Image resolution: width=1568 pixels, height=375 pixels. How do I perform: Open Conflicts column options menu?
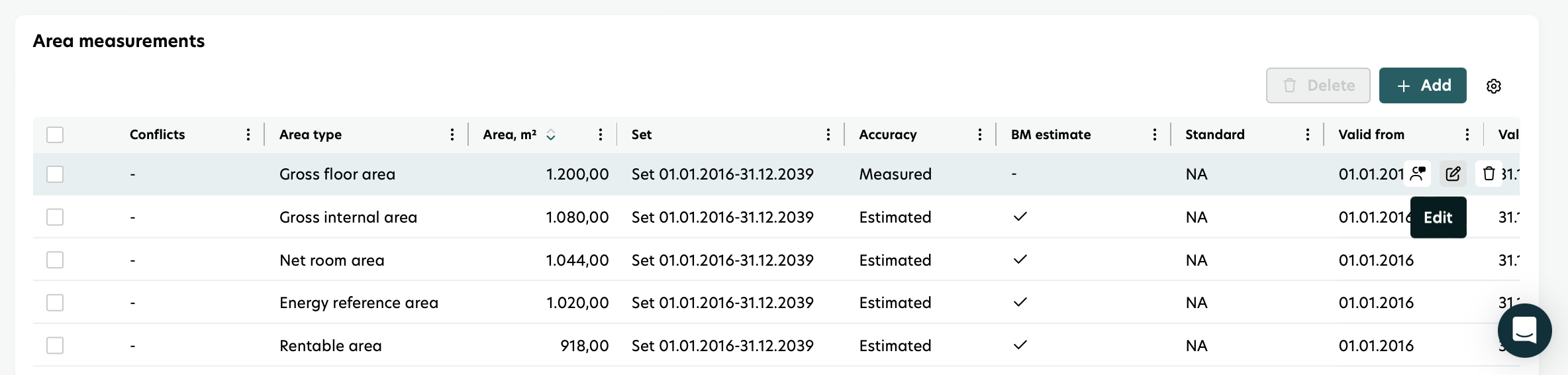point(248,134)
